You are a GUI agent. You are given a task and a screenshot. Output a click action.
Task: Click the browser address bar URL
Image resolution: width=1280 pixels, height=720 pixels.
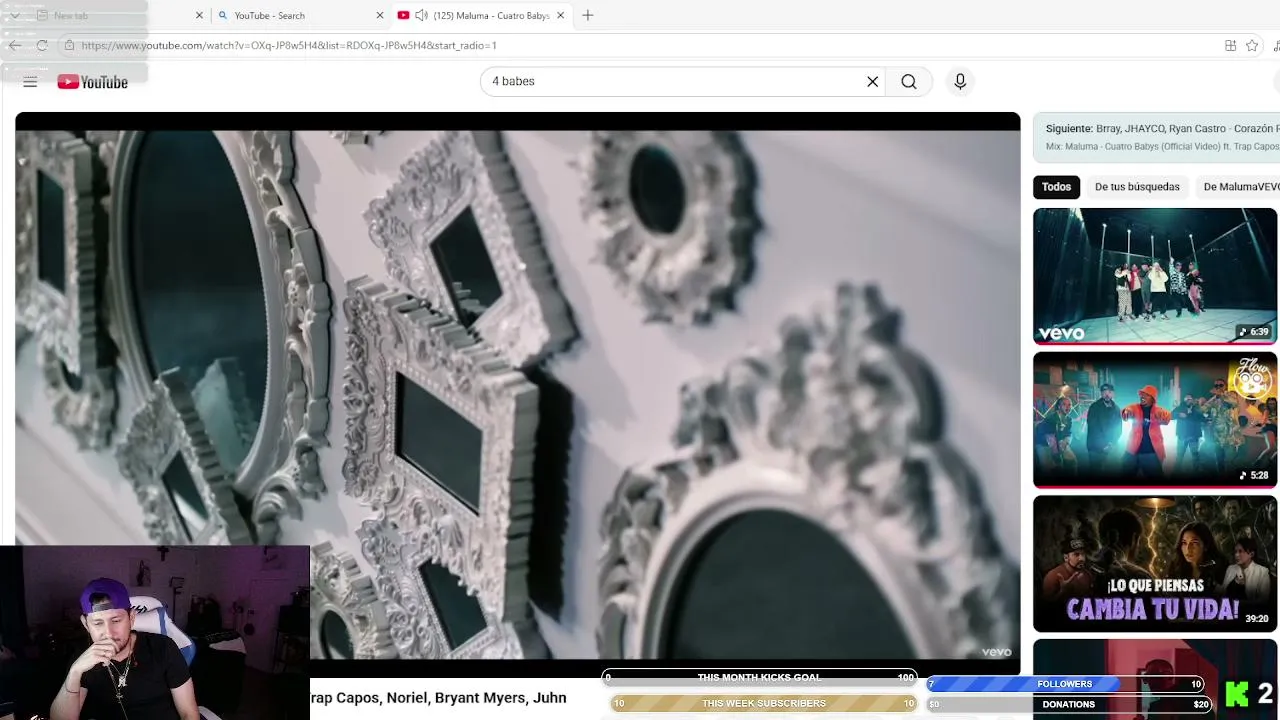[x=289, y=45]
